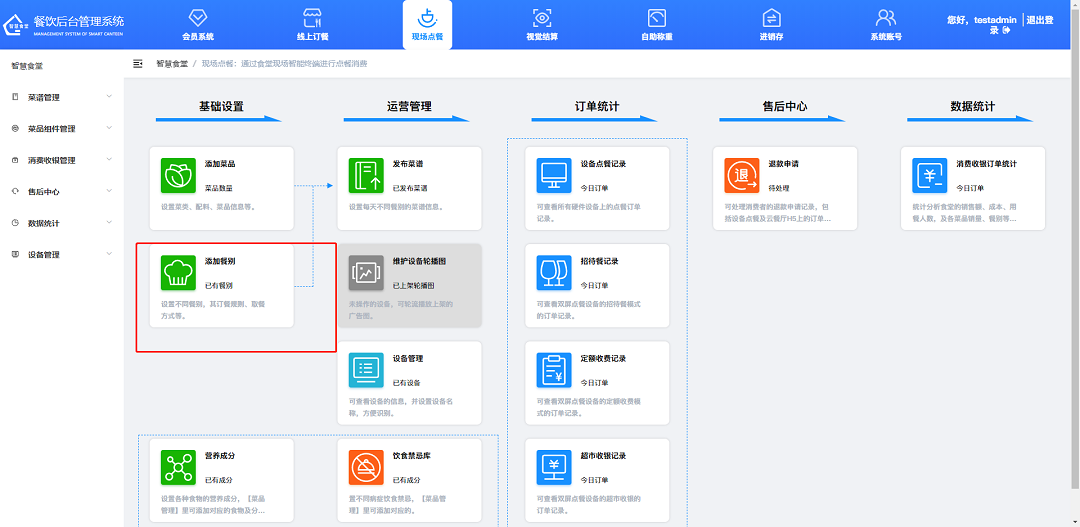Expand the 数据统计 sidebar menu
The image size is (1080, 527).
click(60, 223)
